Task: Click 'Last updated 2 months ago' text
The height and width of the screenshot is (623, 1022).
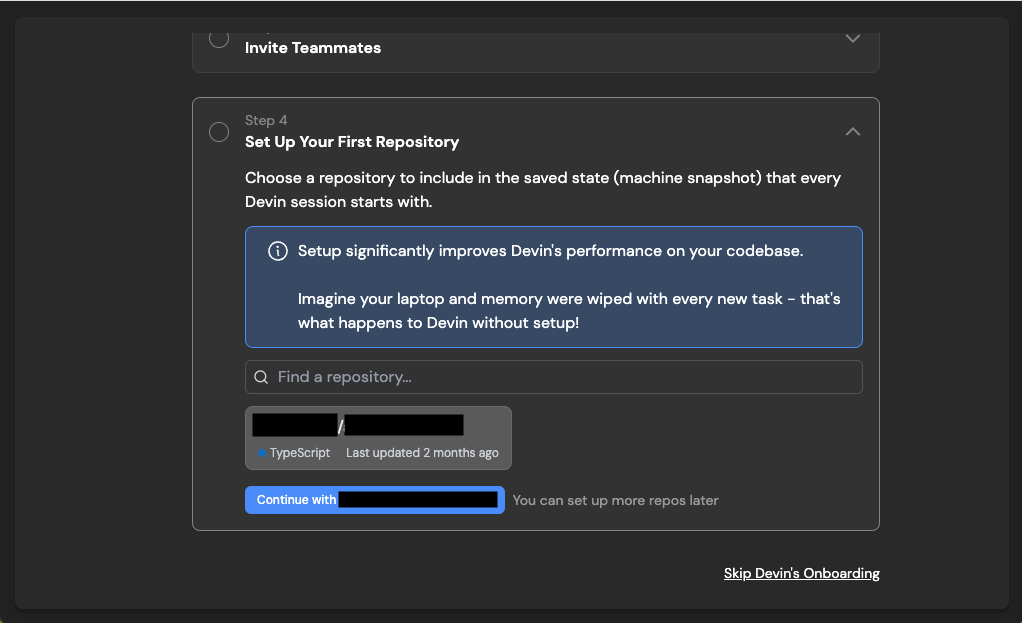Action: pyautogui.click(x=422, y=453)
